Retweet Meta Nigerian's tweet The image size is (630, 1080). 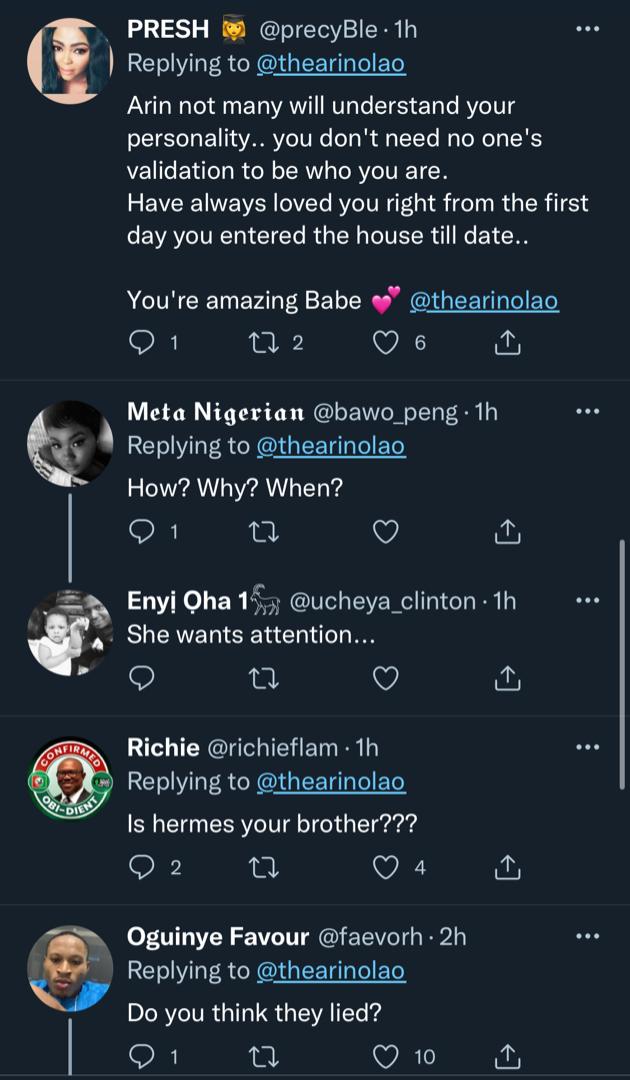coord(264,532)
